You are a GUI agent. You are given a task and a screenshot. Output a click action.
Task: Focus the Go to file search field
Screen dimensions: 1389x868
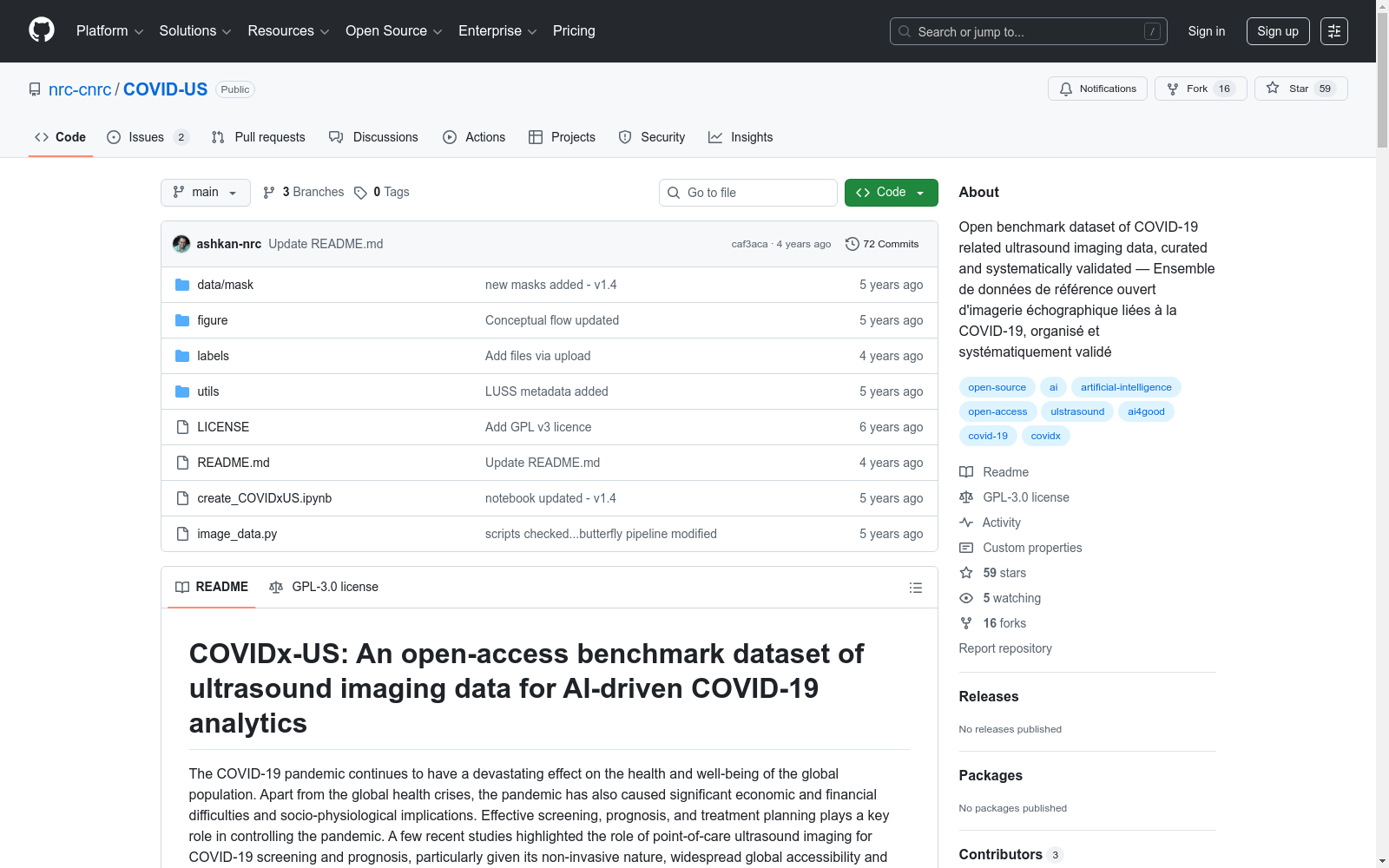tap(748, 193)
